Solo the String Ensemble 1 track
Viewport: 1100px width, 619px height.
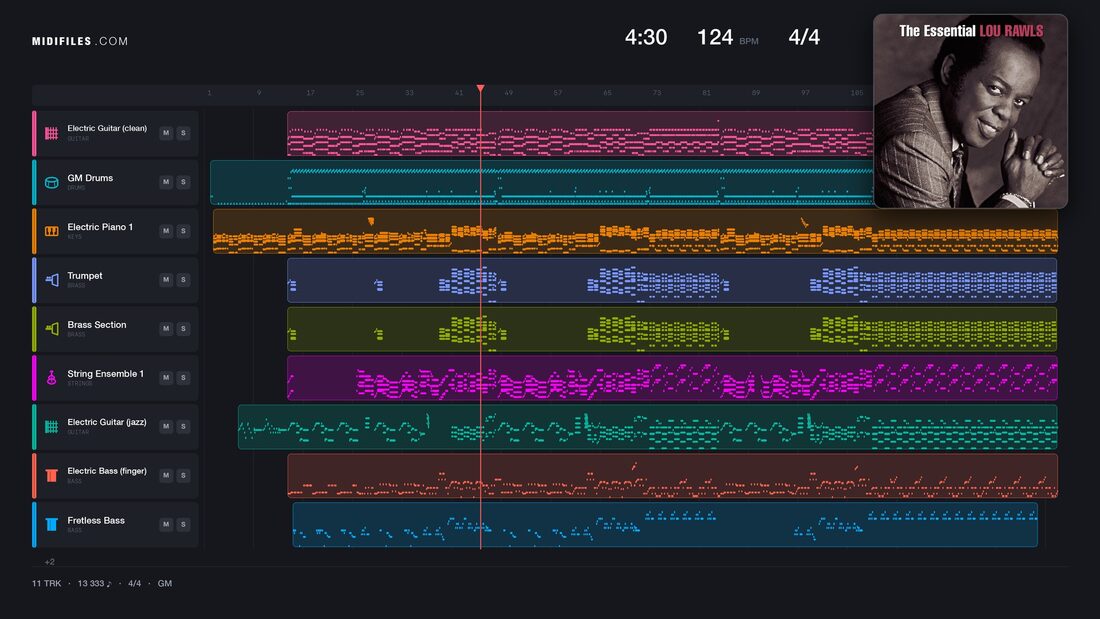click(183, 378)
